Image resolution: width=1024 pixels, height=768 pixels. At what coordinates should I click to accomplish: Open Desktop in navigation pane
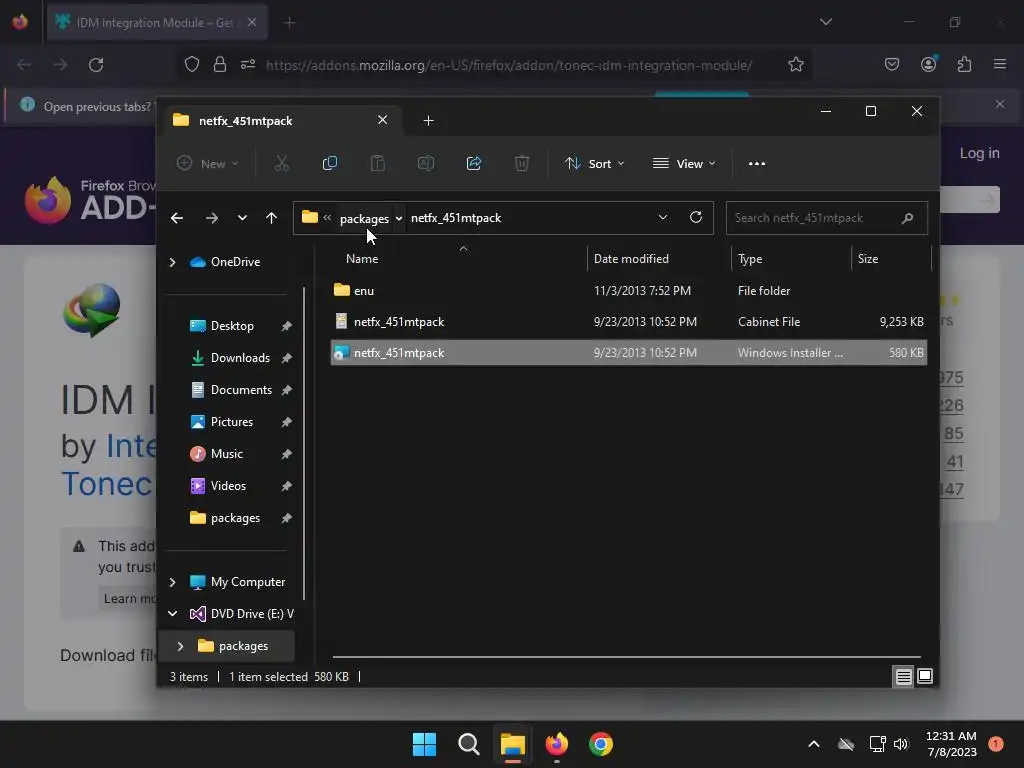(x=232, y=326)
